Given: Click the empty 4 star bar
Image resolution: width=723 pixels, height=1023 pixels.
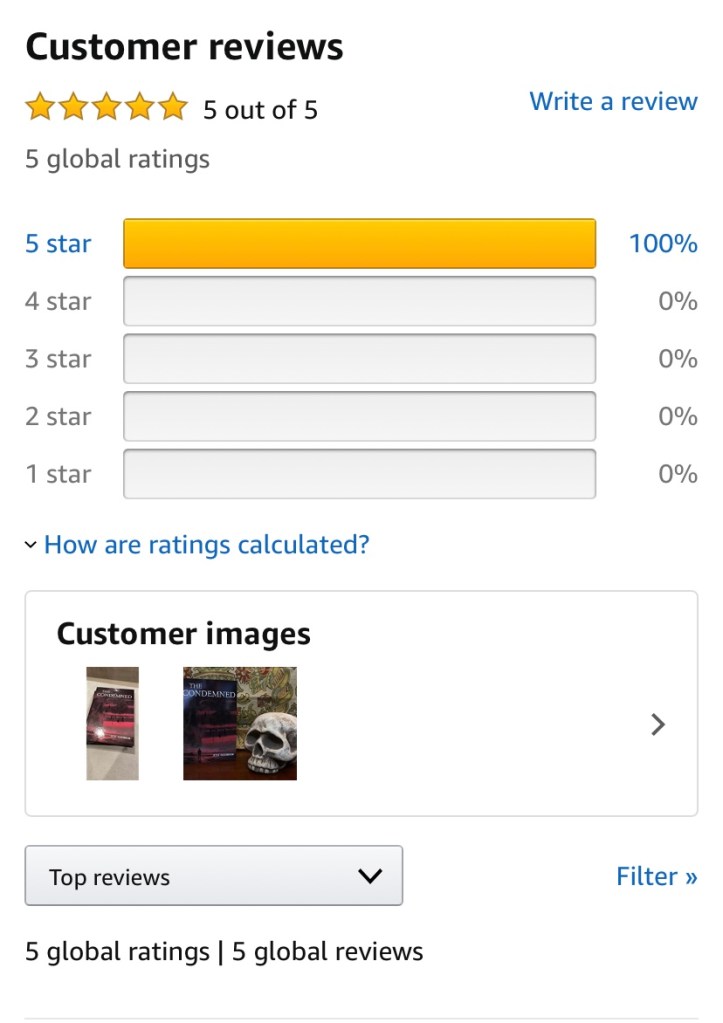Looking at the screenshot, I should point(359,301).
